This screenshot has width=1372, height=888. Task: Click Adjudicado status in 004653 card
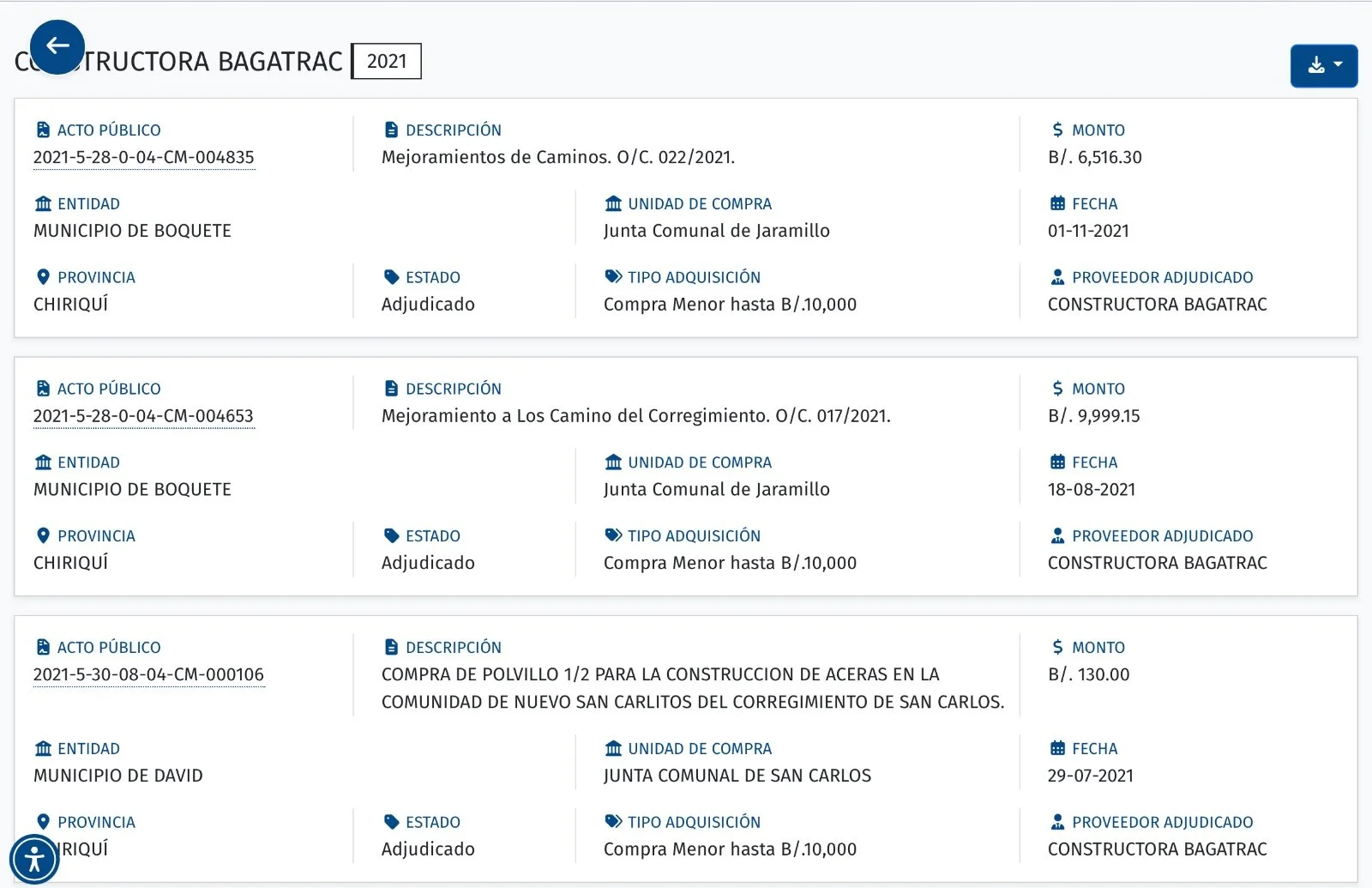click(428, 563)
